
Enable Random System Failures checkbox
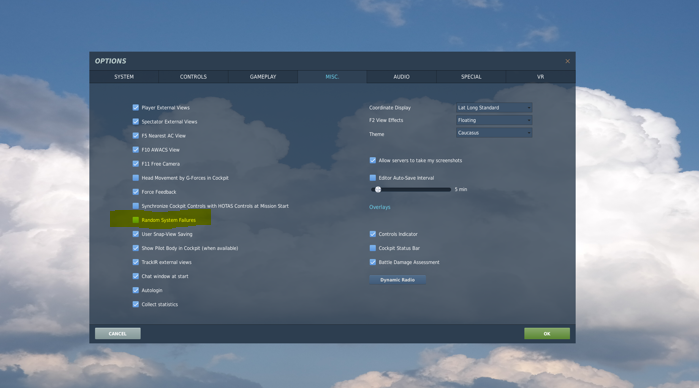[x=136, y=220]
